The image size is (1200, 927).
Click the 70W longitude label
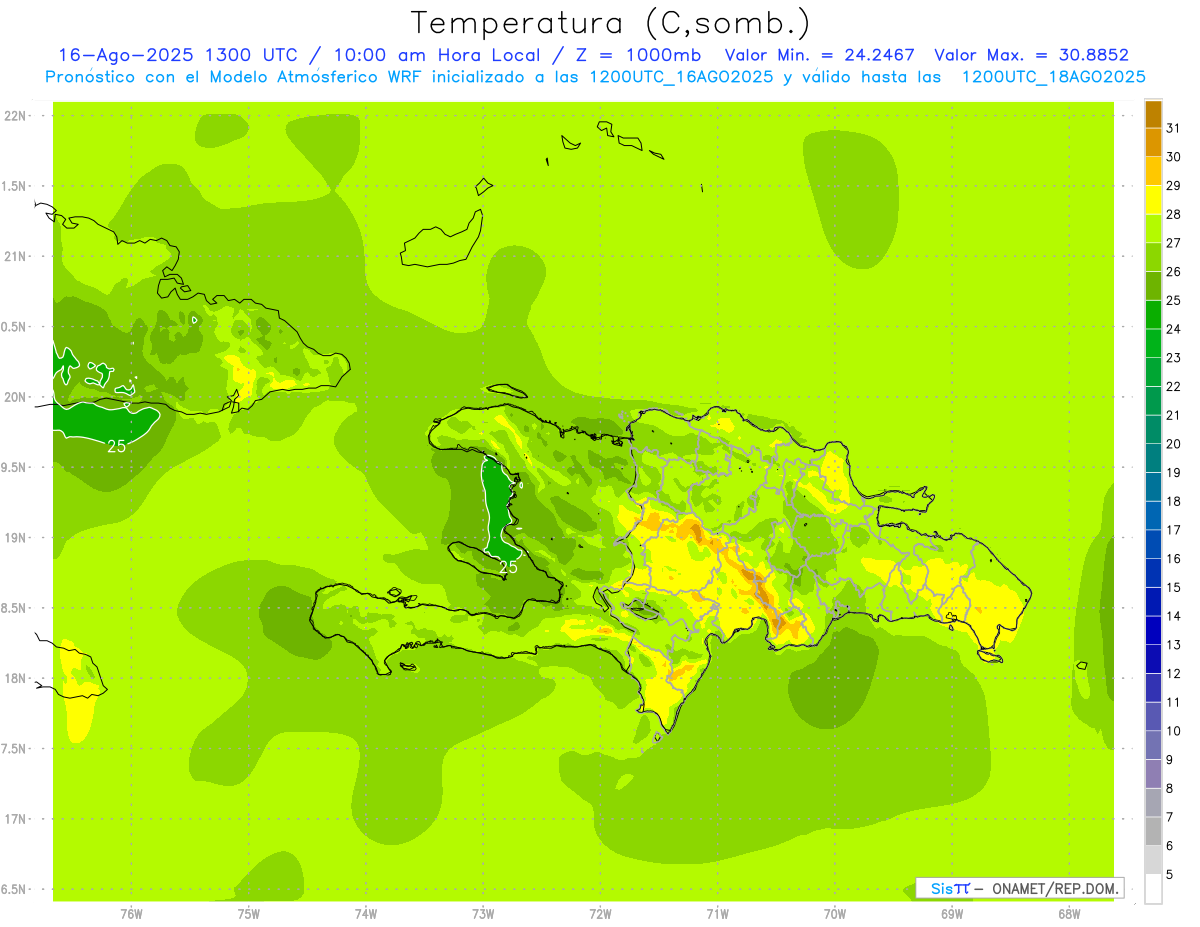[x=835, y=914]
